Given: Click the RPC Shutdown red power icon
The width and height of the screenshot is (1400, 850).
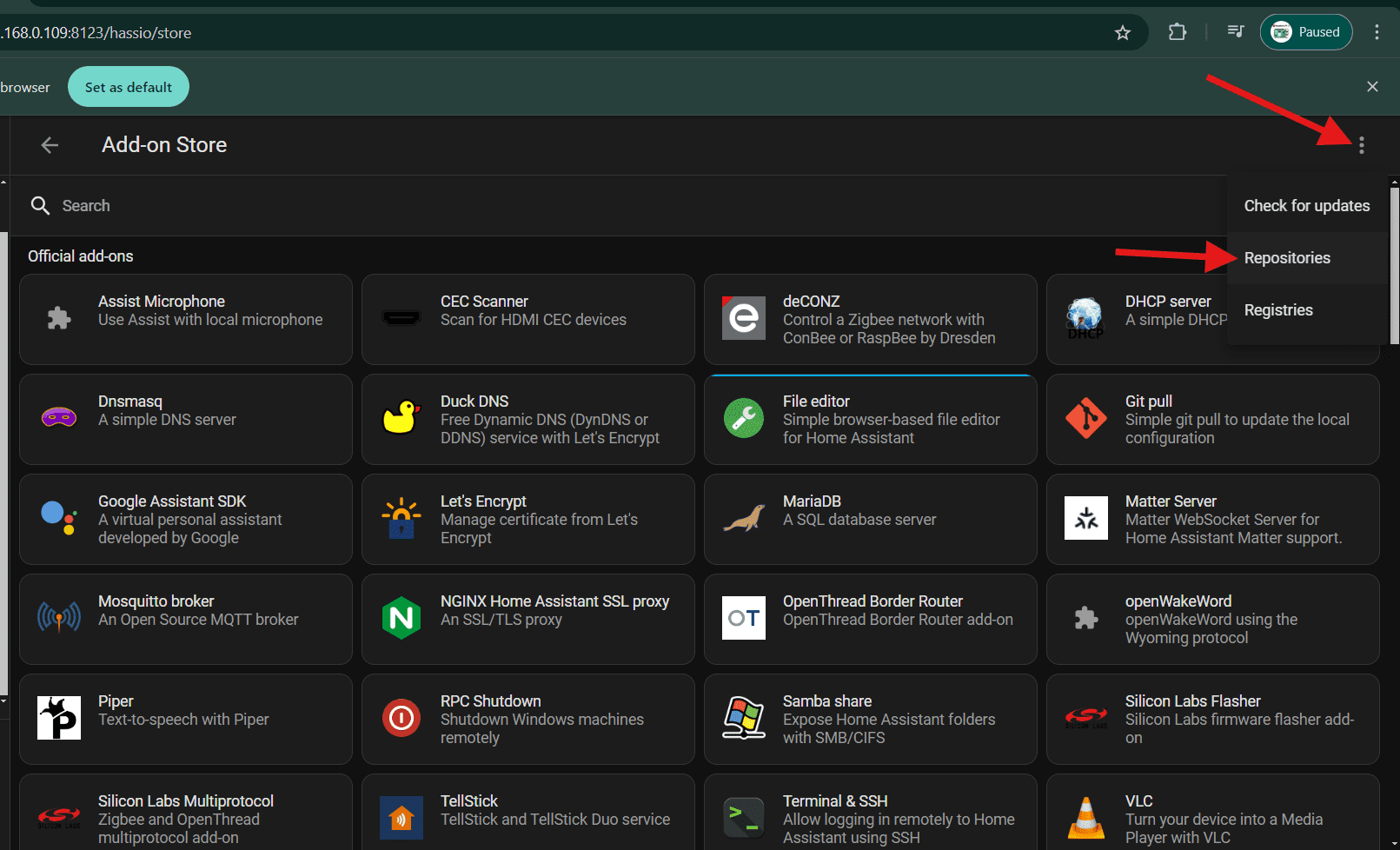Looking at the screenshot, I should 401,718.
